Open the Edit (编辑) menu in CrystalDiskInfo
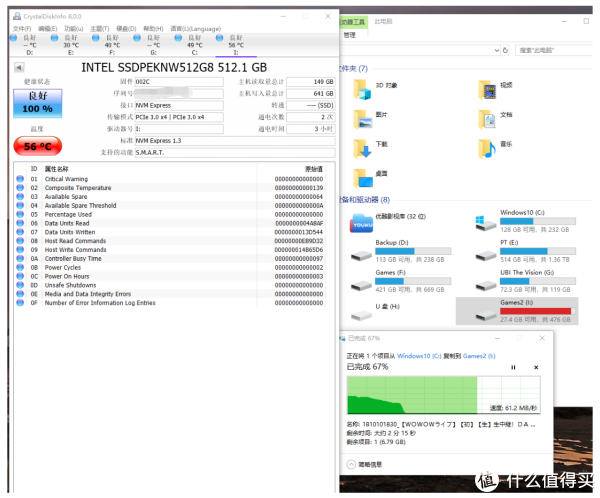 point(47,29)
